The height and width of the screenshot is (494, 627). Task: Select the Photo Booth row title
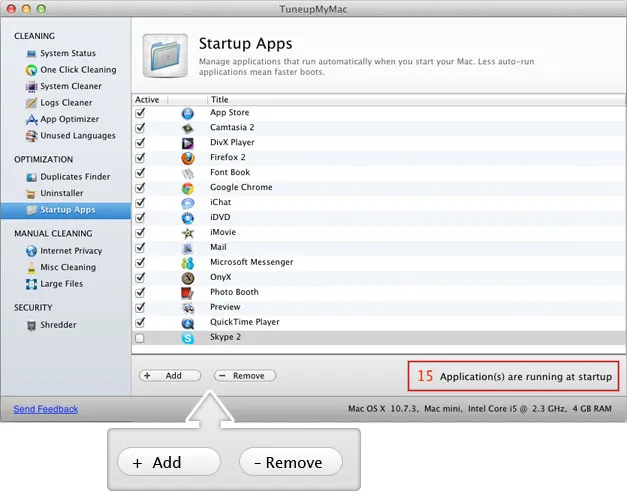[234, 292]
